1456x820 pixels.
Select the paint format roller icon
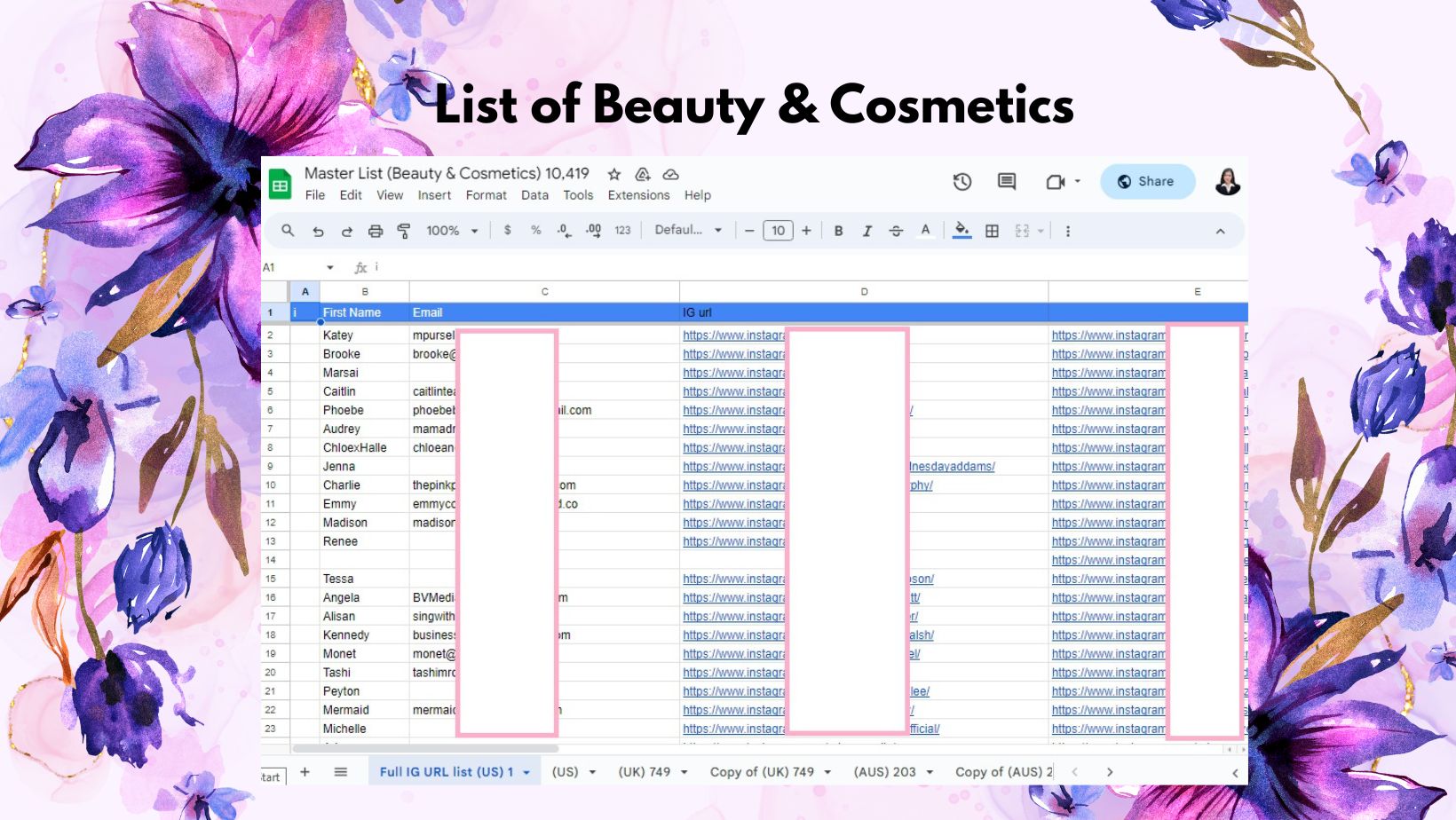(x=404, y=231)
